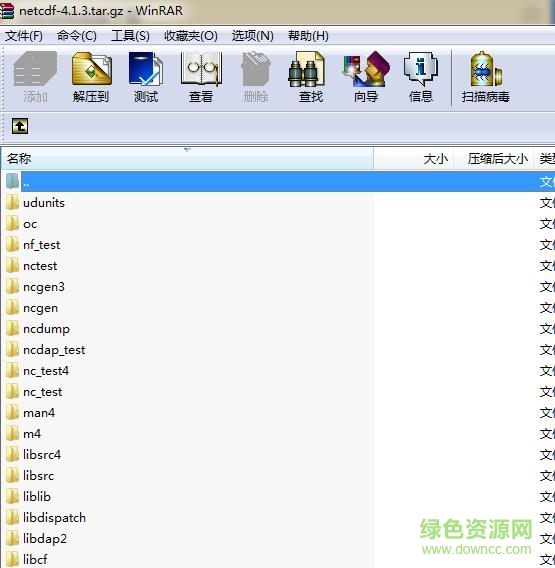Select the udunits folder icon

[12, 202]
